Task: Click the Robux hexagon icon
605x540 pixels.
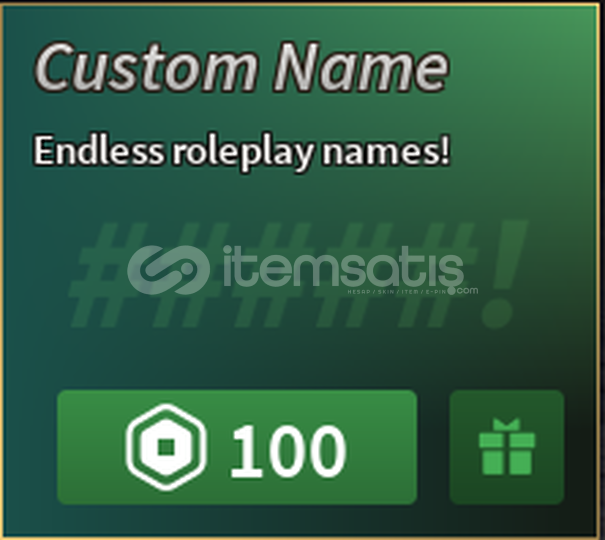Action: tap(166, 447)
